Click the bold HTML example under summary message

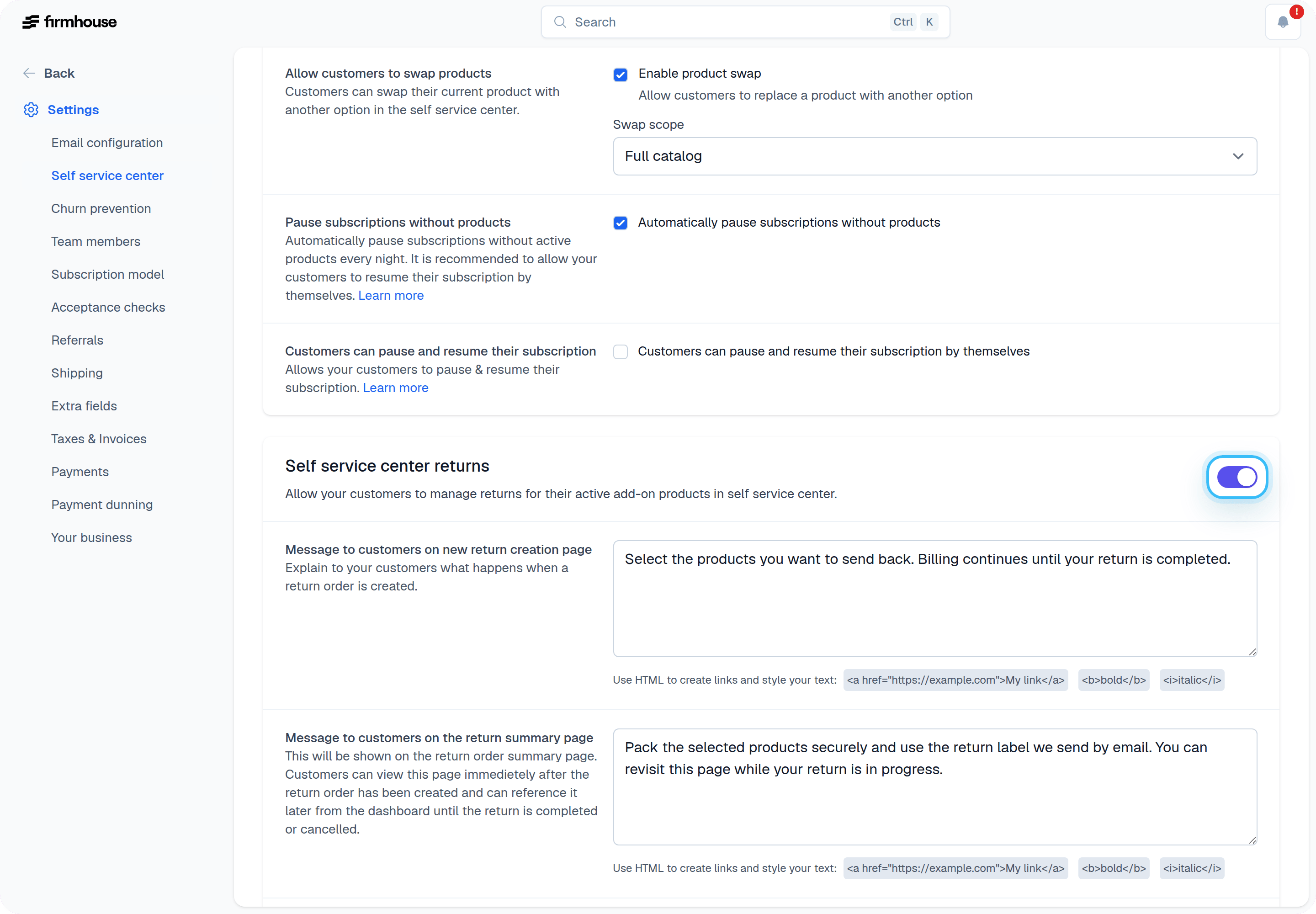[x=1113, y=868]
